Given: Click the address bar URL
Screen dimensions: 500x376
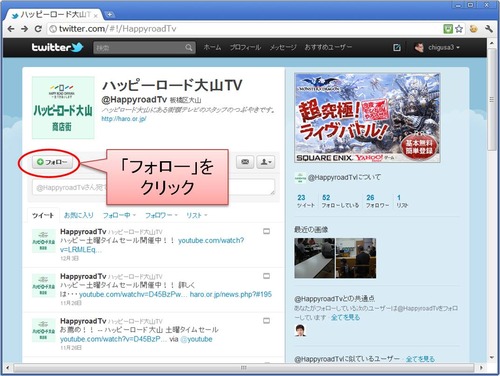Looking at the screenshot, I should click(118, 29).
